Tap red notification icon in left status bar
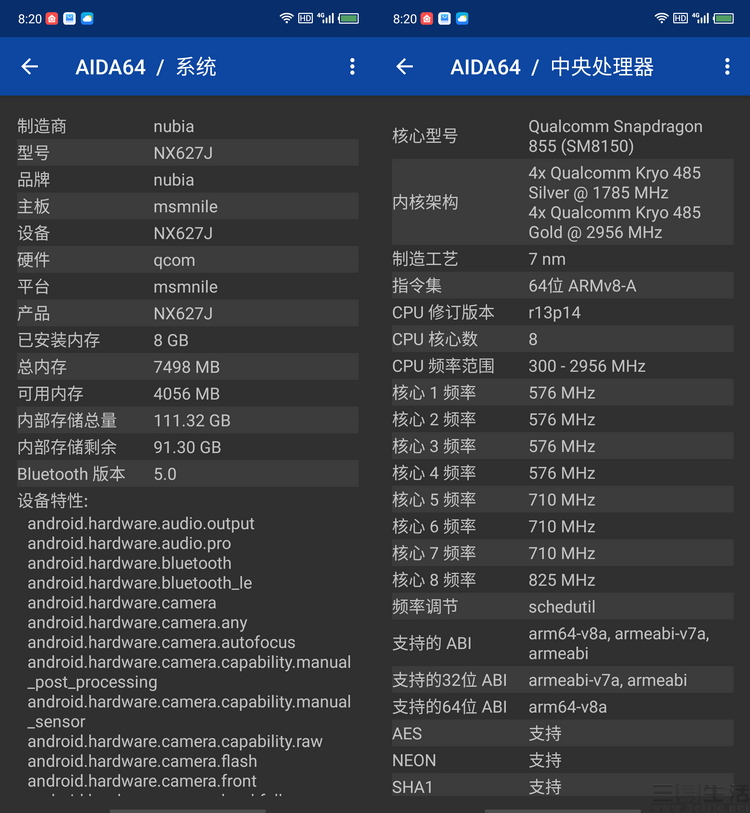Screen dimensions: 750x813 click(x=52, y=19)
